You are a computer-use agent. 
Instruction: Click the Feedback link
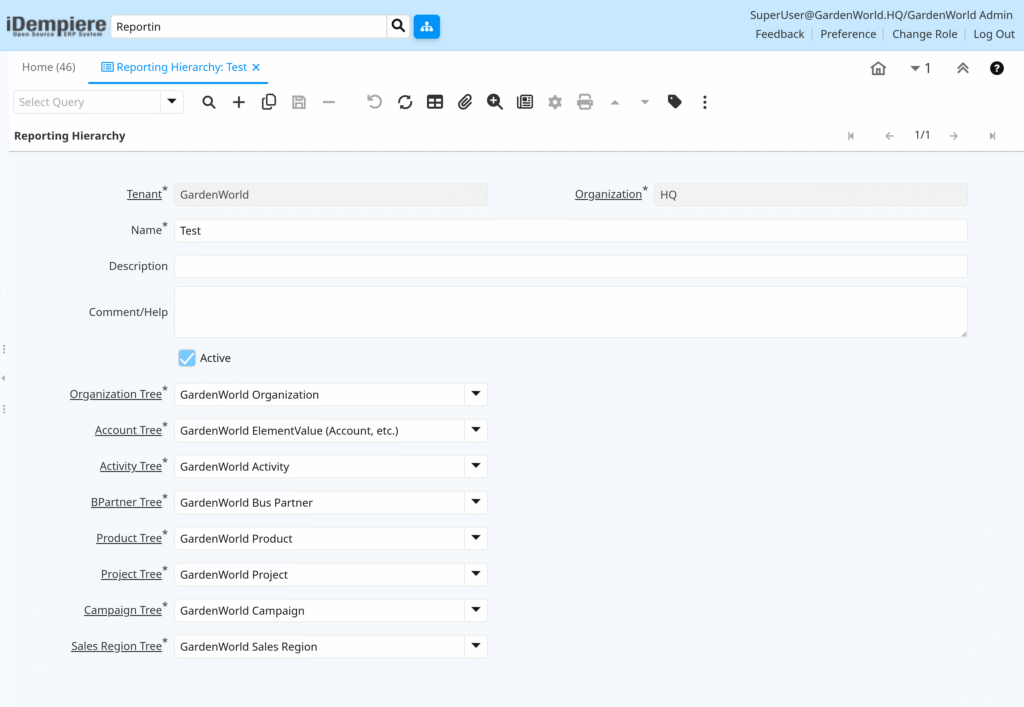click(x=780, y=34)
